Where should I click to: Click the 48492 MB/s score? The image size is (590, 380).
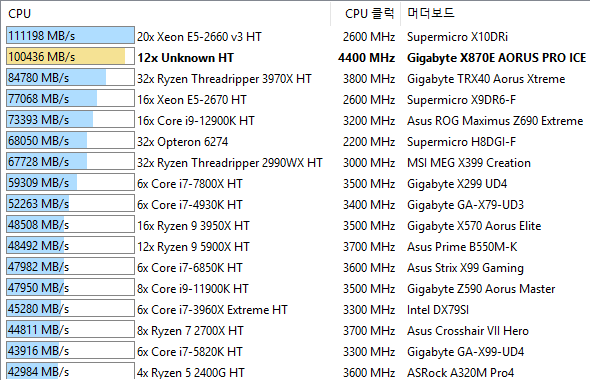[x=38, y=246]
